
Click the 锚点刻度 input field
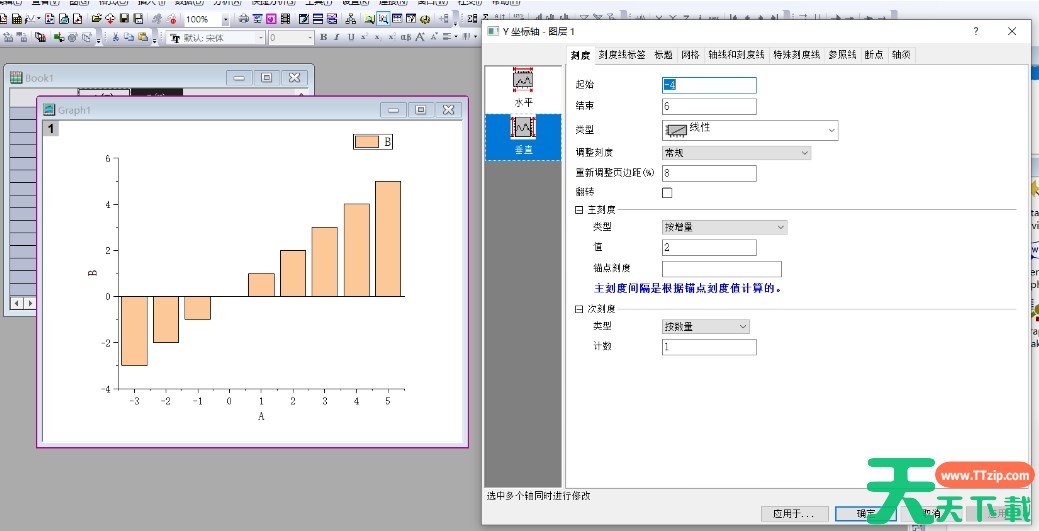pos(722,268)
